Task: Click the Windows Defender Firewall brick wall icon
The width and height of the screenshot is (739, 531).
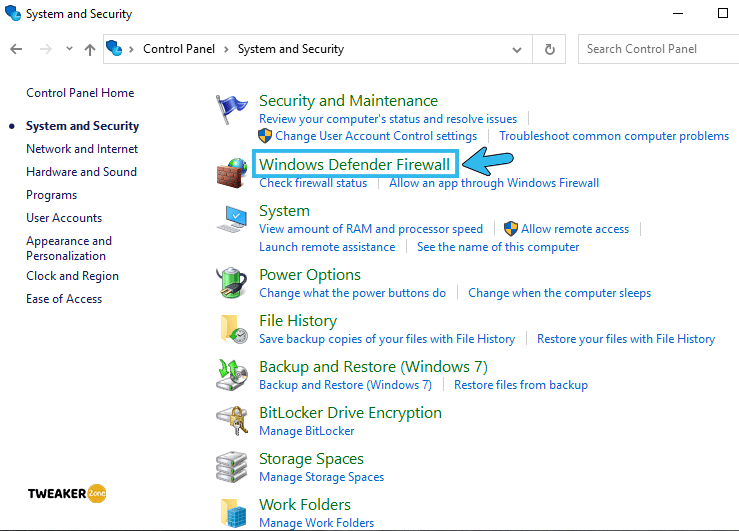Action: pos(231,173)
